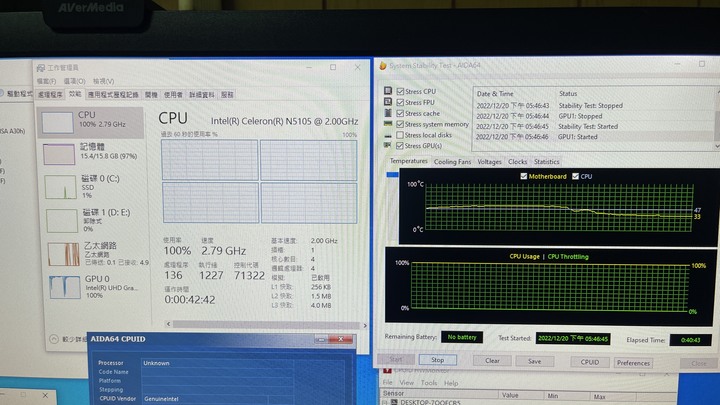Switch to the 應用程式歷程記錄 tab

(113, 95)
